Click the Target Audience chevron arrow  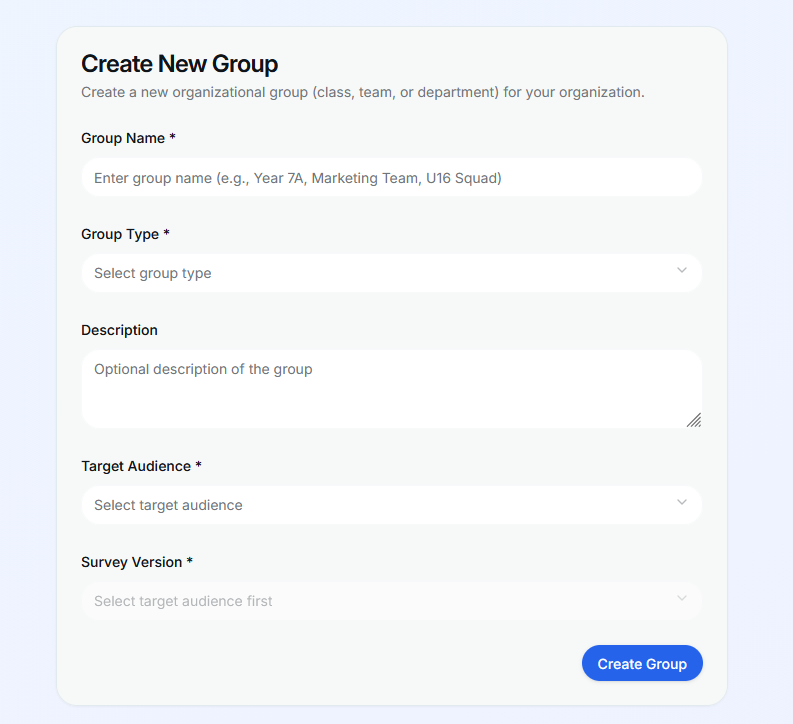click(x=682, y=503)
